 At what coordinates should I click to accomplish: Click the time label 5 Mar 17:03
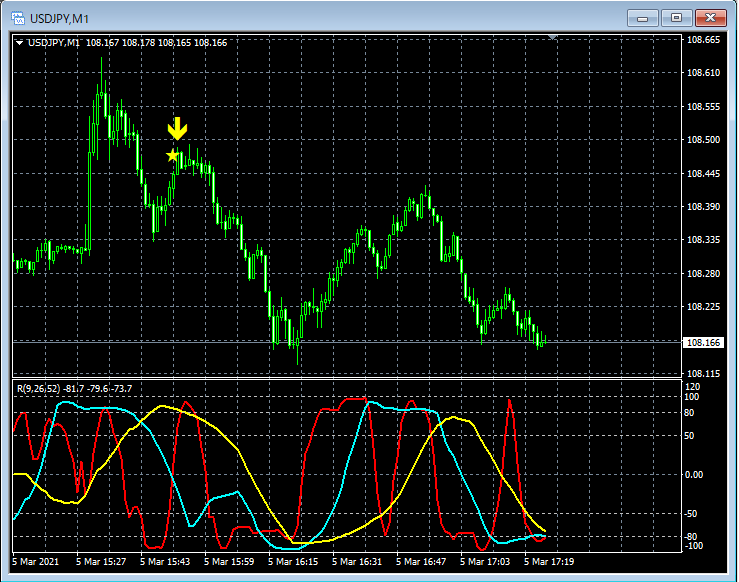click(x=485, y=562)
